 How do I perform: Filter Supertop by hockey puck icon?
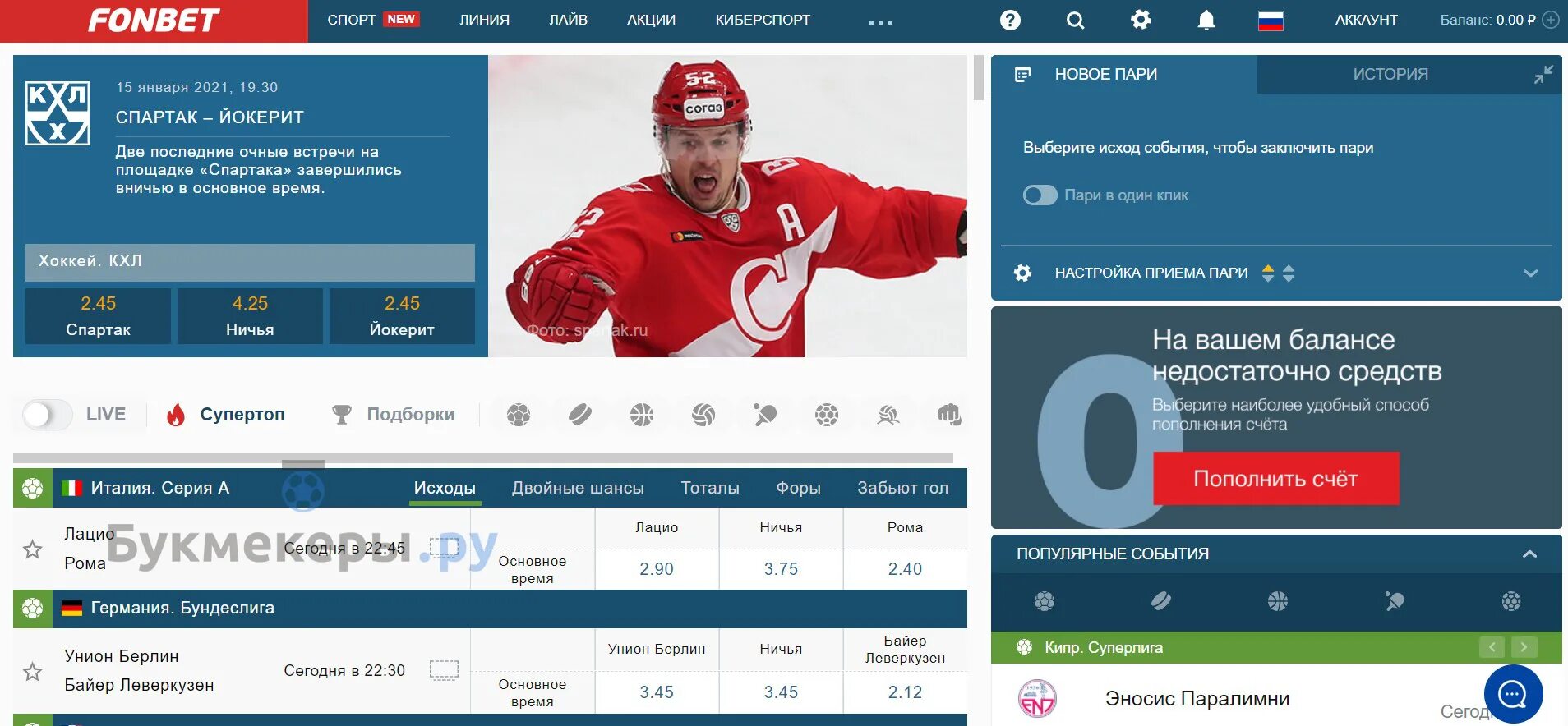coord(580,415)
